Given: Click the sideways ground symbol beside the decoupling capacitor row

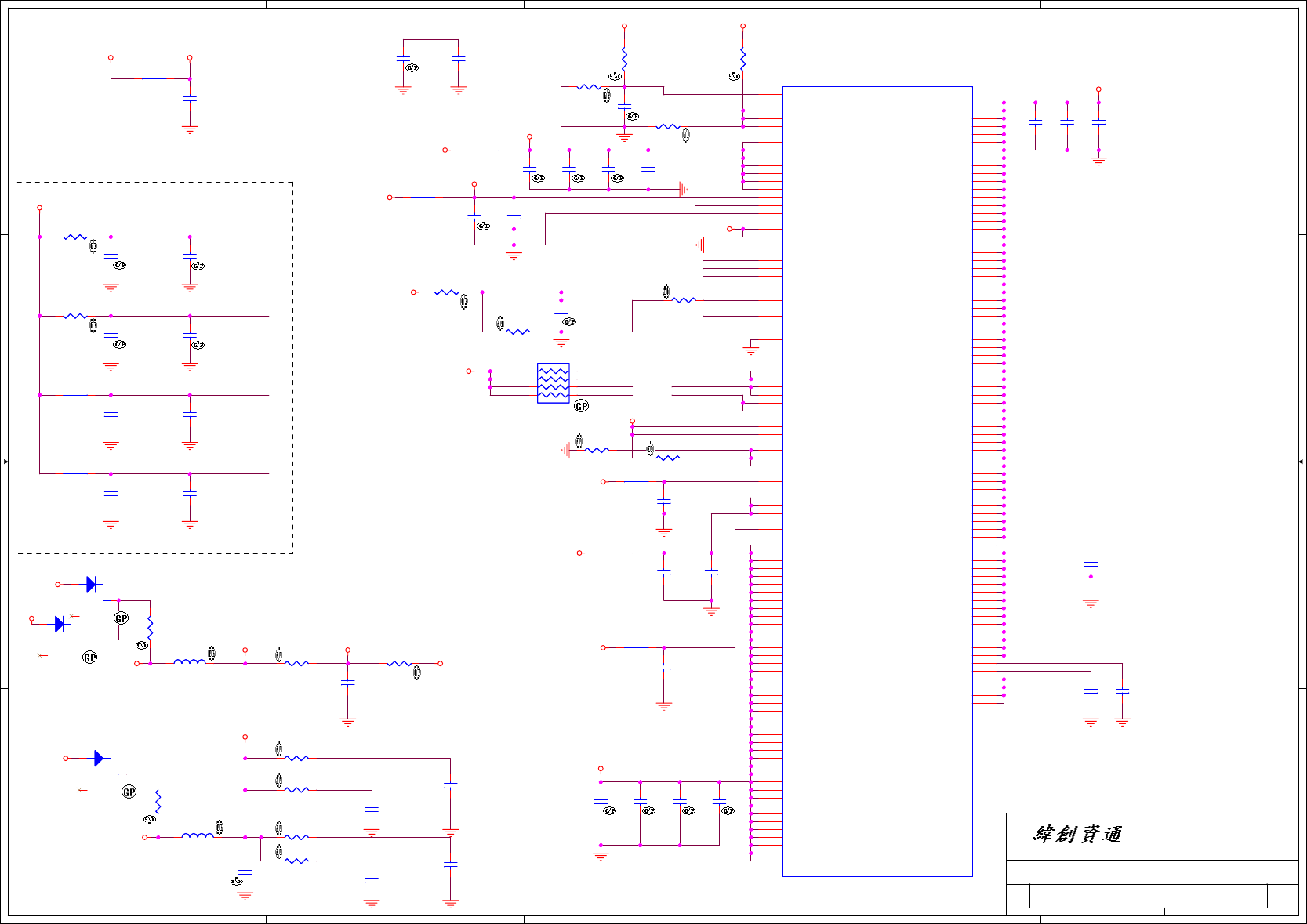Looking at the screenshot, I should [x=684, y=189].
